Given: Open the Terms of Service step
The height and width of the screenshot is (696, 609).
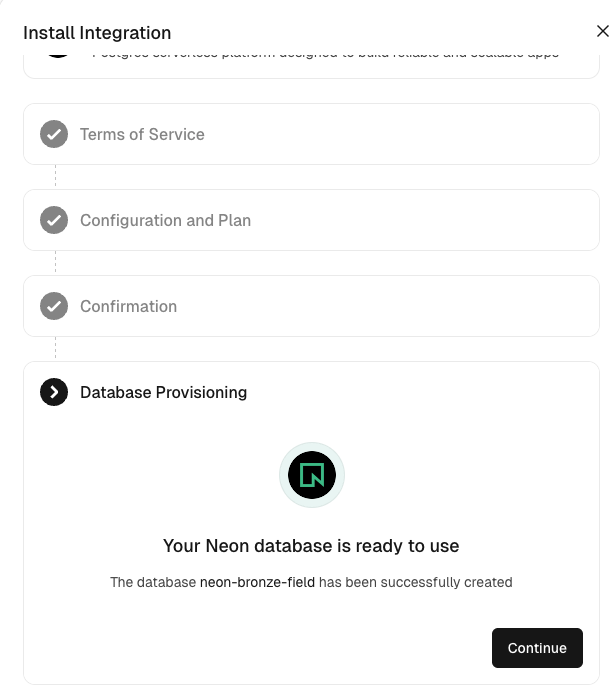Looking at the screenshot, I should 142,134.
